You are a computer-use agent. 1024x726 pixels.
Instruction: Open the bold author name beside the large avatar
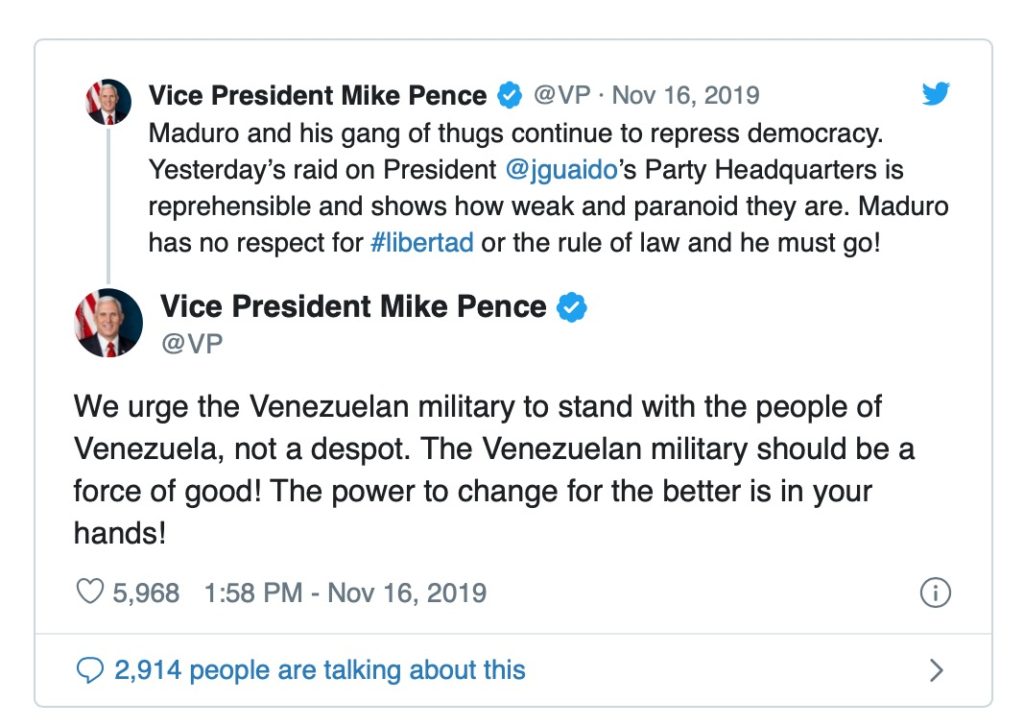click(x=353, y=307)
